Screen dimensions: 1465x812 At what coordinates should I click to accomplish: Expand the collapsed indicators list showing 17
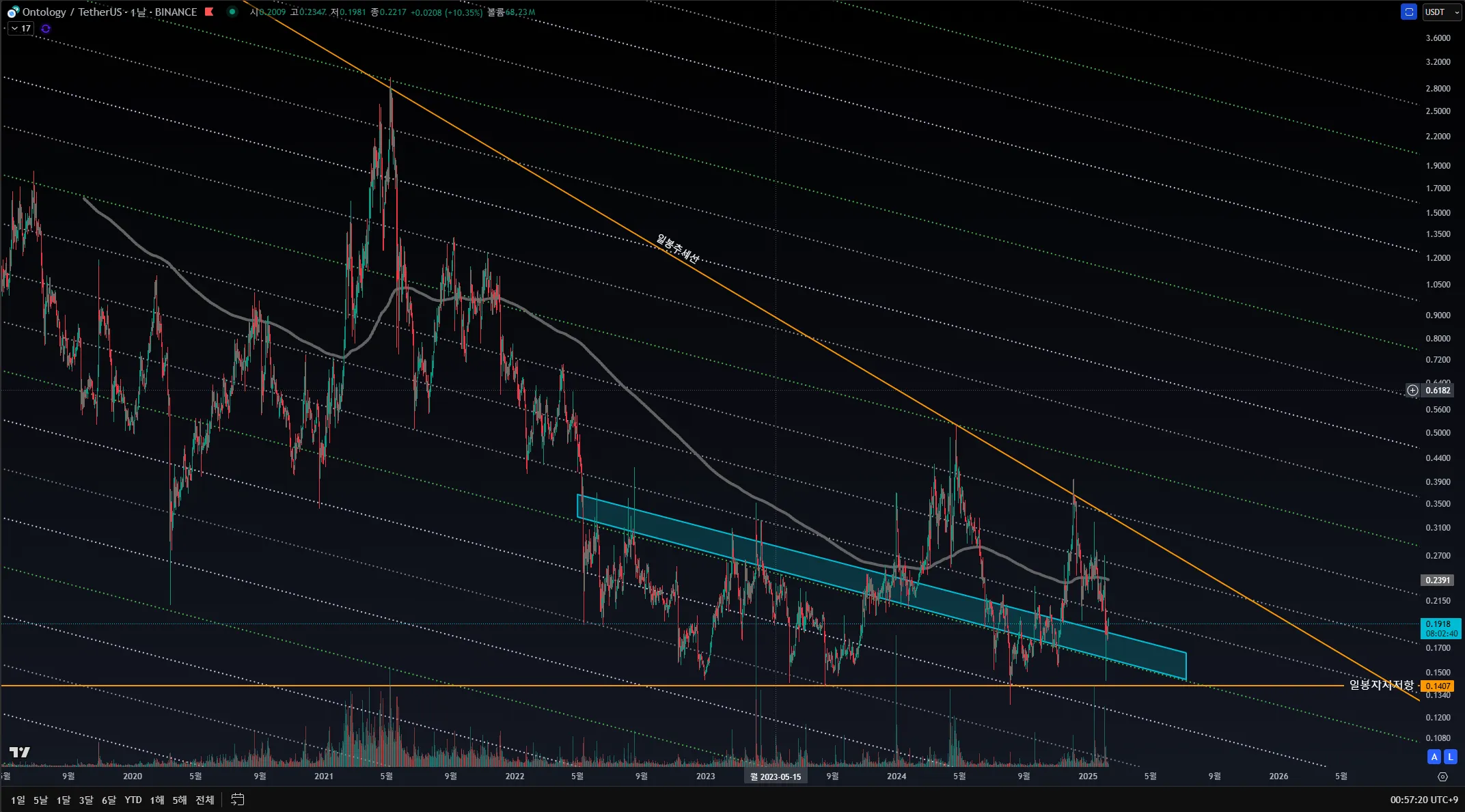20,29
